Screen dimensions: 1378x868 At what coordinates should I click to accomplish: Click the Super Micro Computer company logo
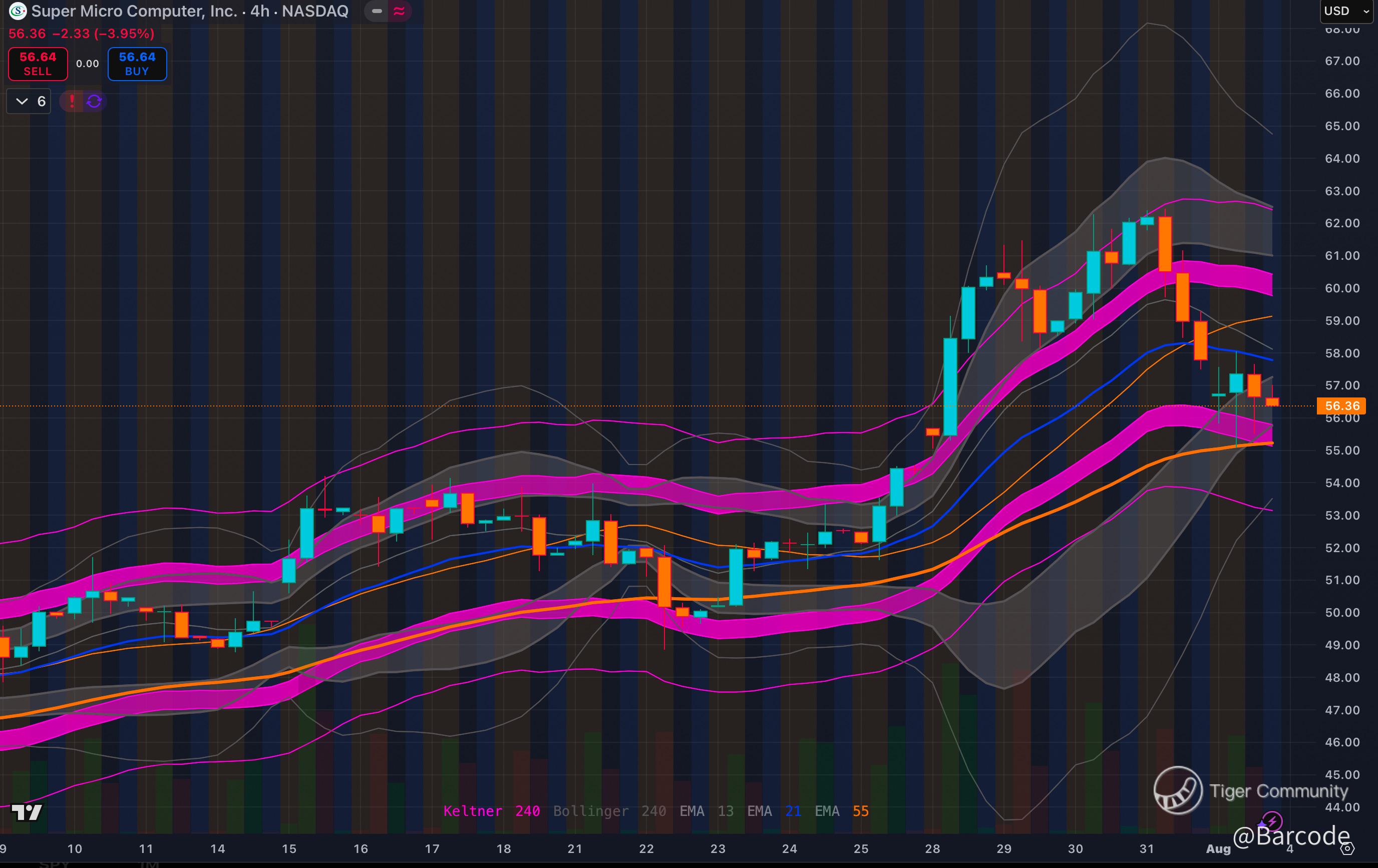click(18, 11)
